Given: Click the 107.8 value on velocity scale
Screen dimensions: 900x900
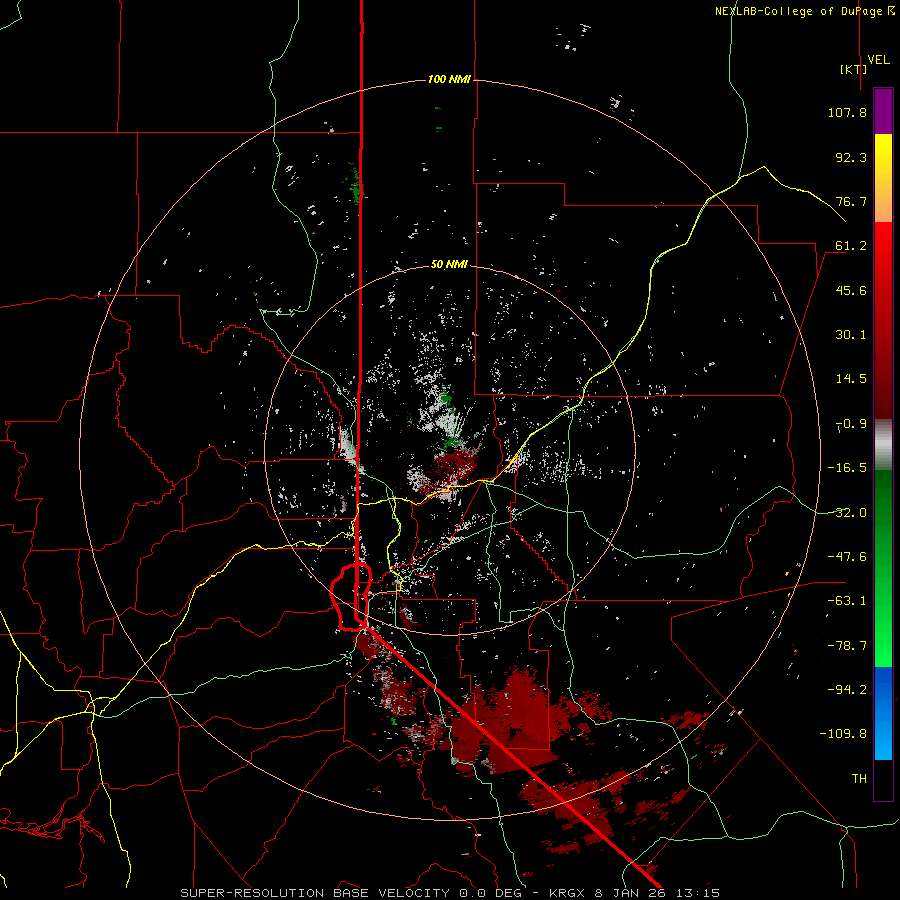Looking at the screenshot, I should (847, 112).
